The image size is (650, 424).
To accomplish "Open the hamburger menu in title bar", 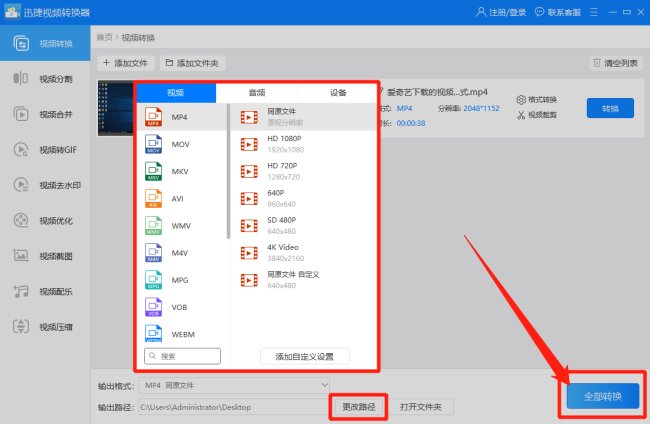I will [x=594, y=12].
